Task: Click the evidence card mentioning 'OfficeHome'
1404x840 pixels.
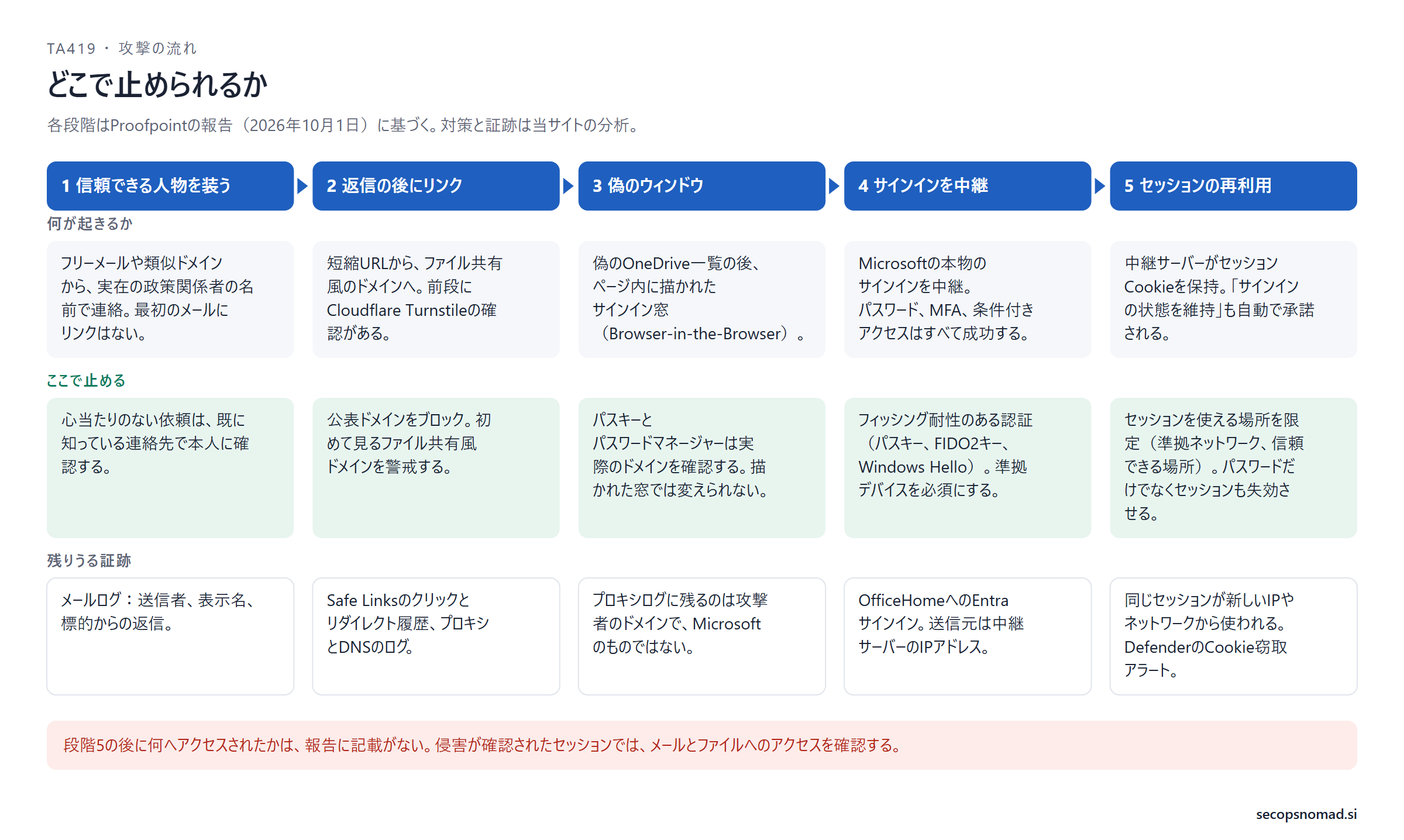Action: point(968,636)
